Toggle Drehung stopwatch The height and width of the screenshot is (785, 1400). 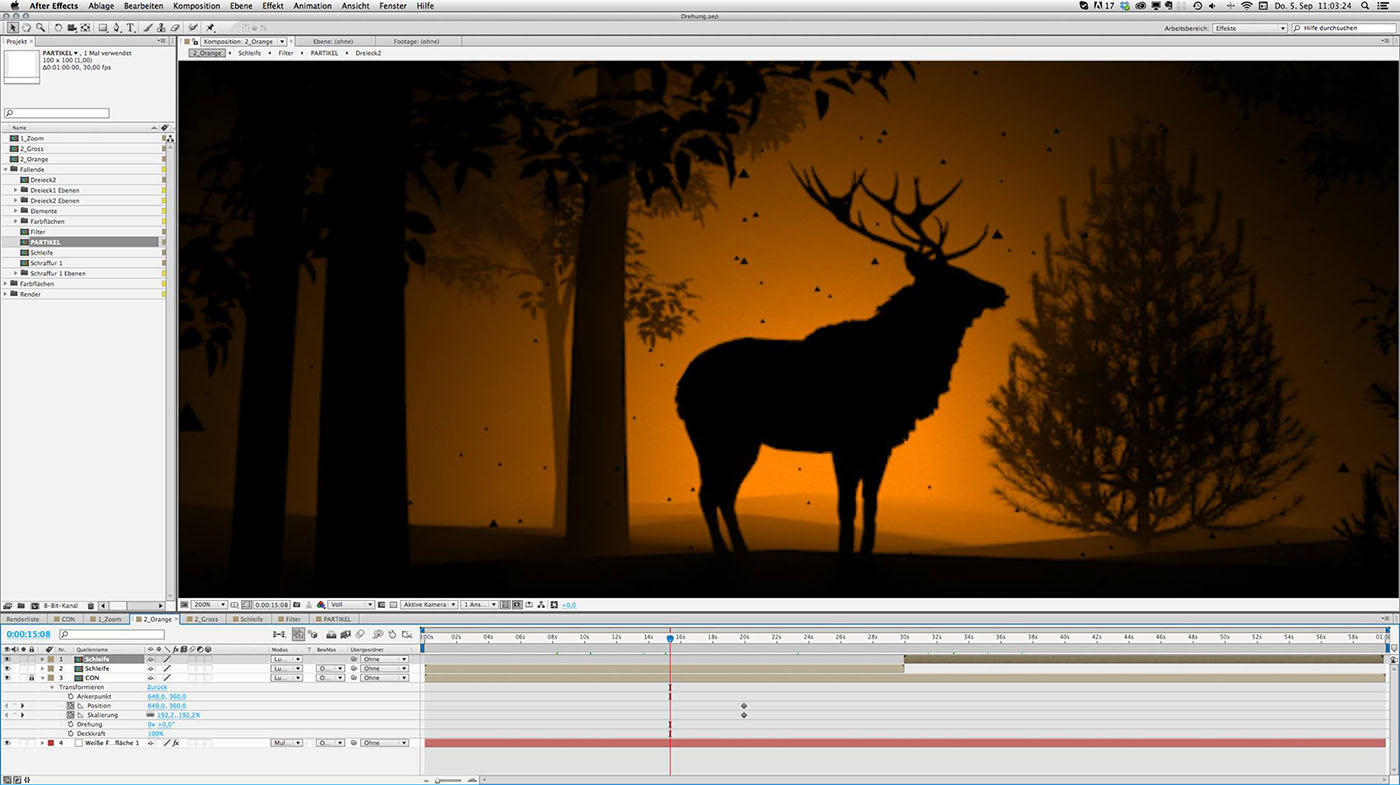[71, 724]
